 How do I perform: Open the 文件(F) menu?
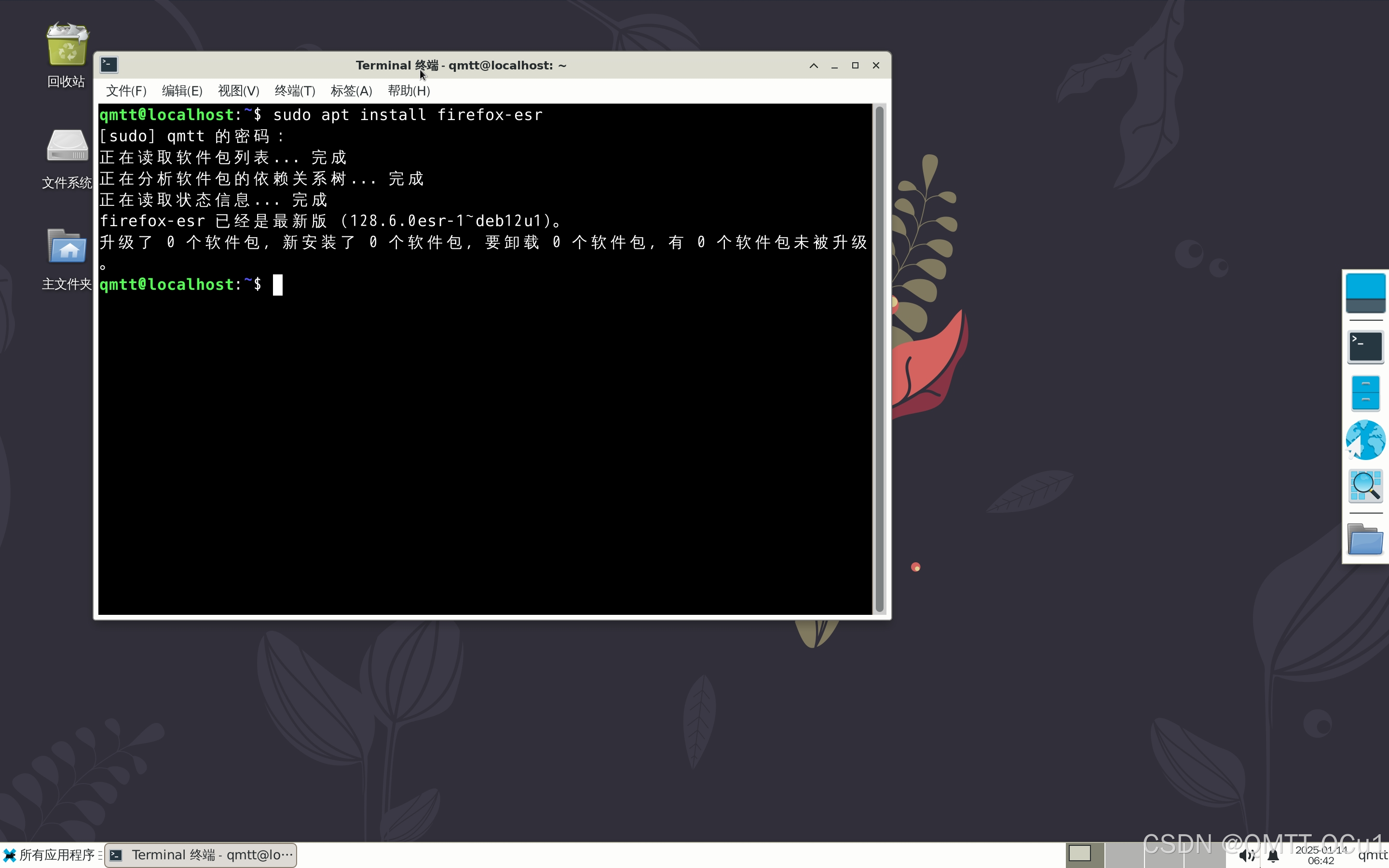tap(126, 91)
